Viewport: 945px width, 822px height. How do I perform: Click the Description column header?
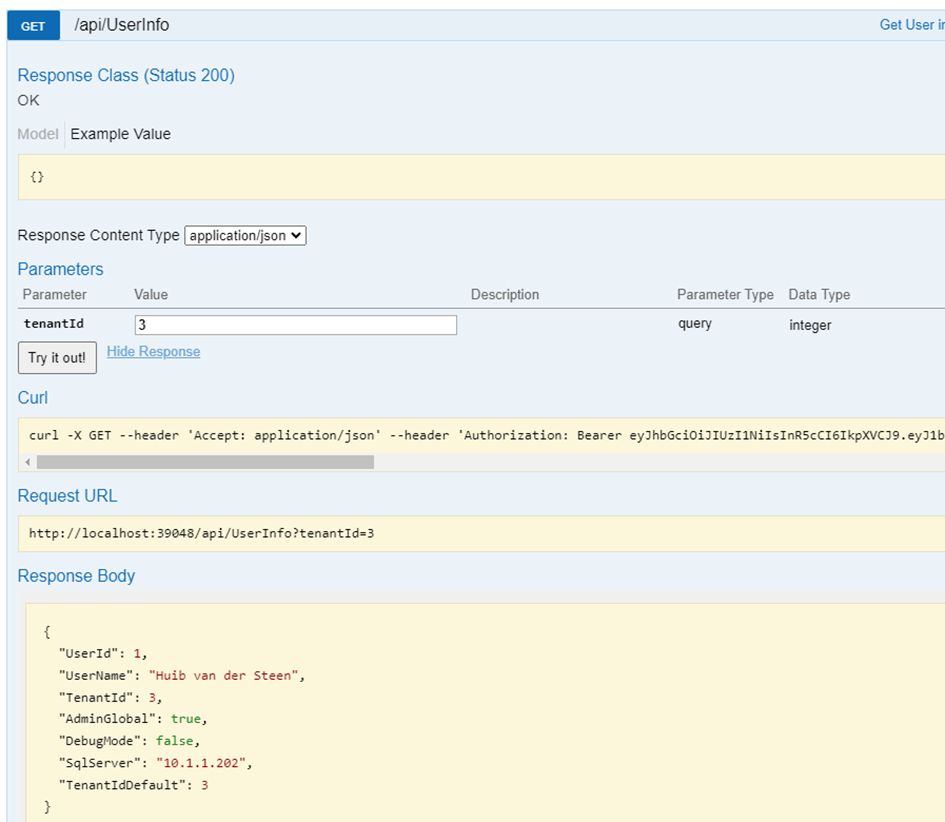point(505,295)
